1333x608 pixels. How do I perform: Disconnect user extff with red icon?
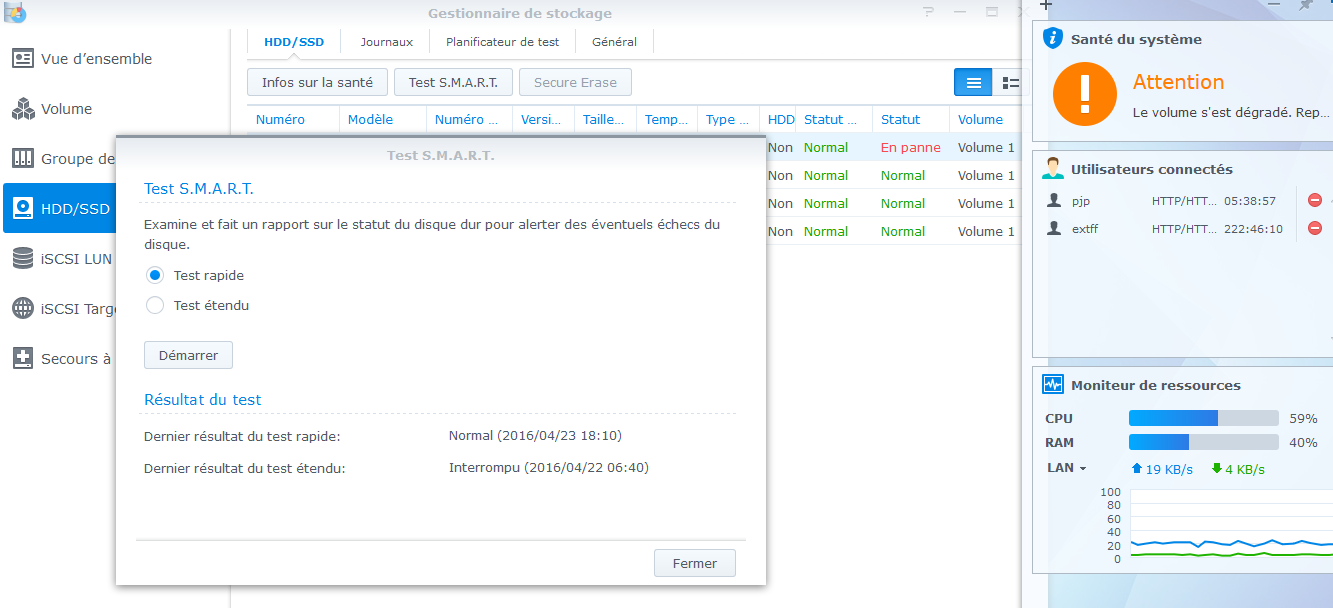click(x=1315, y=228)
